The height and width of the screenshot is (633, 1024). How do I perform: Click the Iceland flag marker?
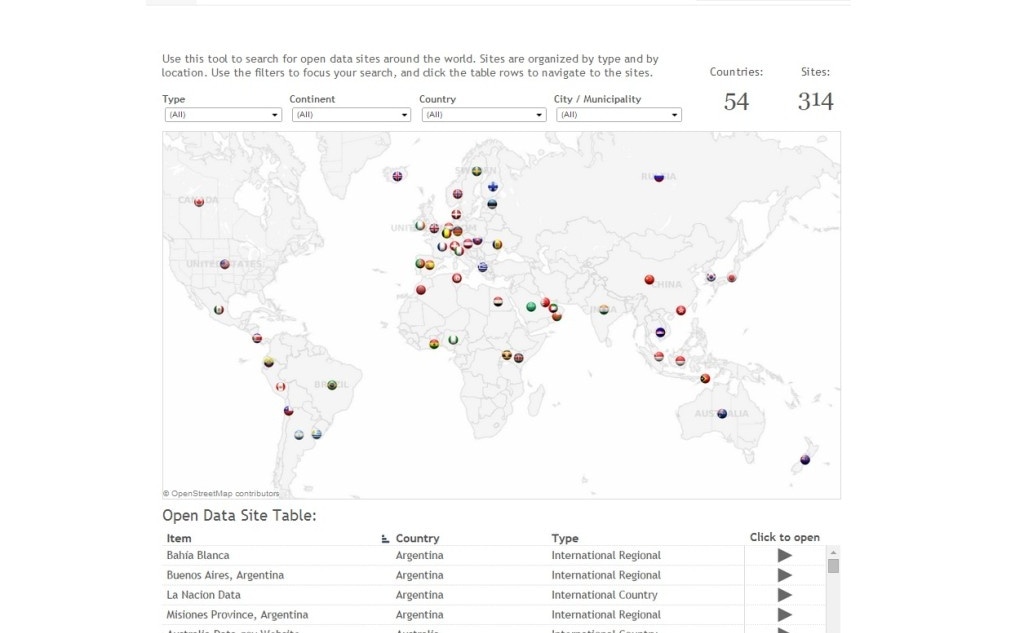(397, 176)
